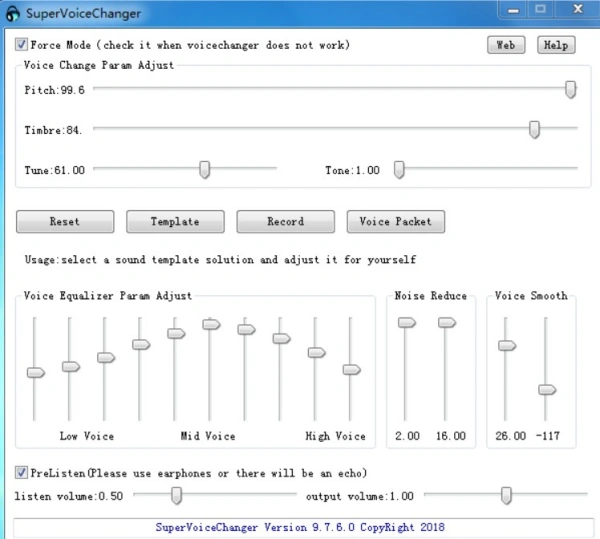Screen dimensions: 600x539
Task: Click the output volume slider handle
Action: point(506,495)
